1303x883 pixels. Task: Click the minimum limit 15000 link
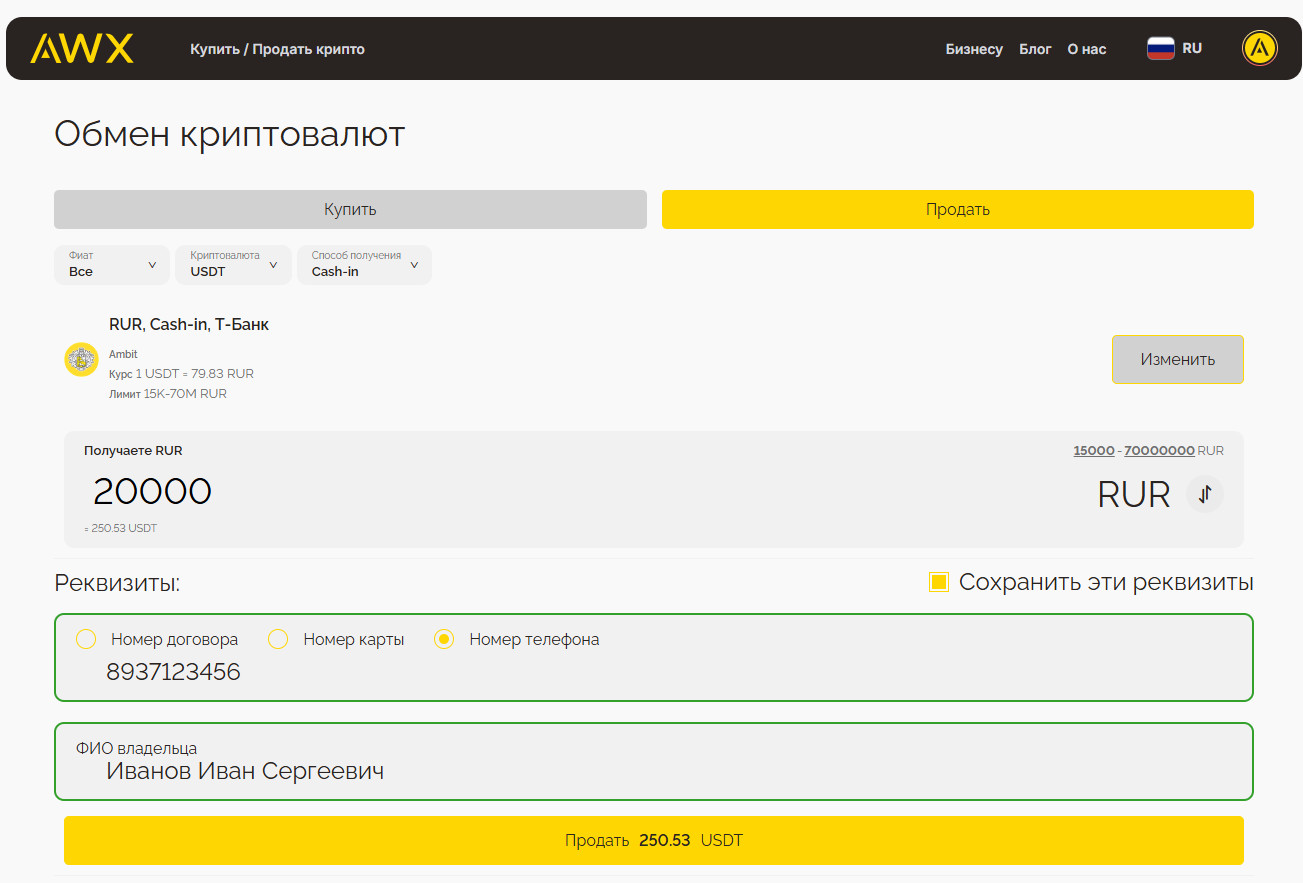pyautogui.click(x=1093, y=451)
